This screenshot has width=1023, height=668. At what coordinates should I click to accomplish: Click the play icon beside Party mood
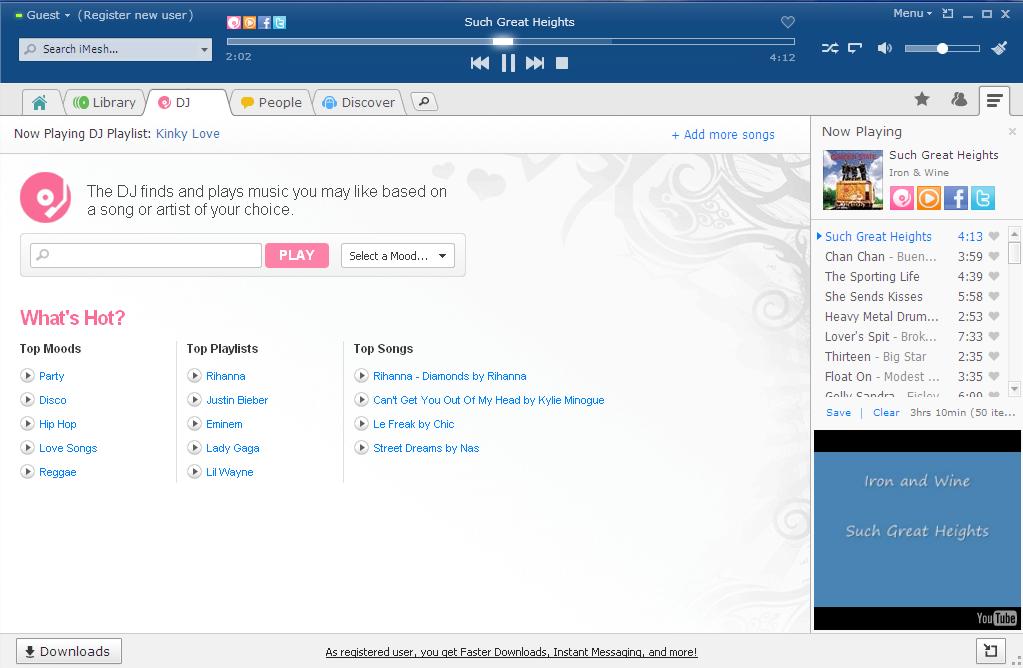tap(27, 376)
